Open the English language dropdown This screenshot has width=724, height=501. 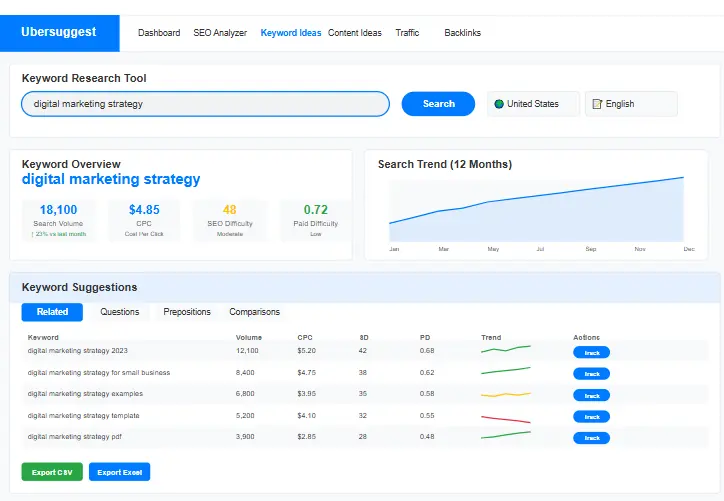tap(631, 104)
